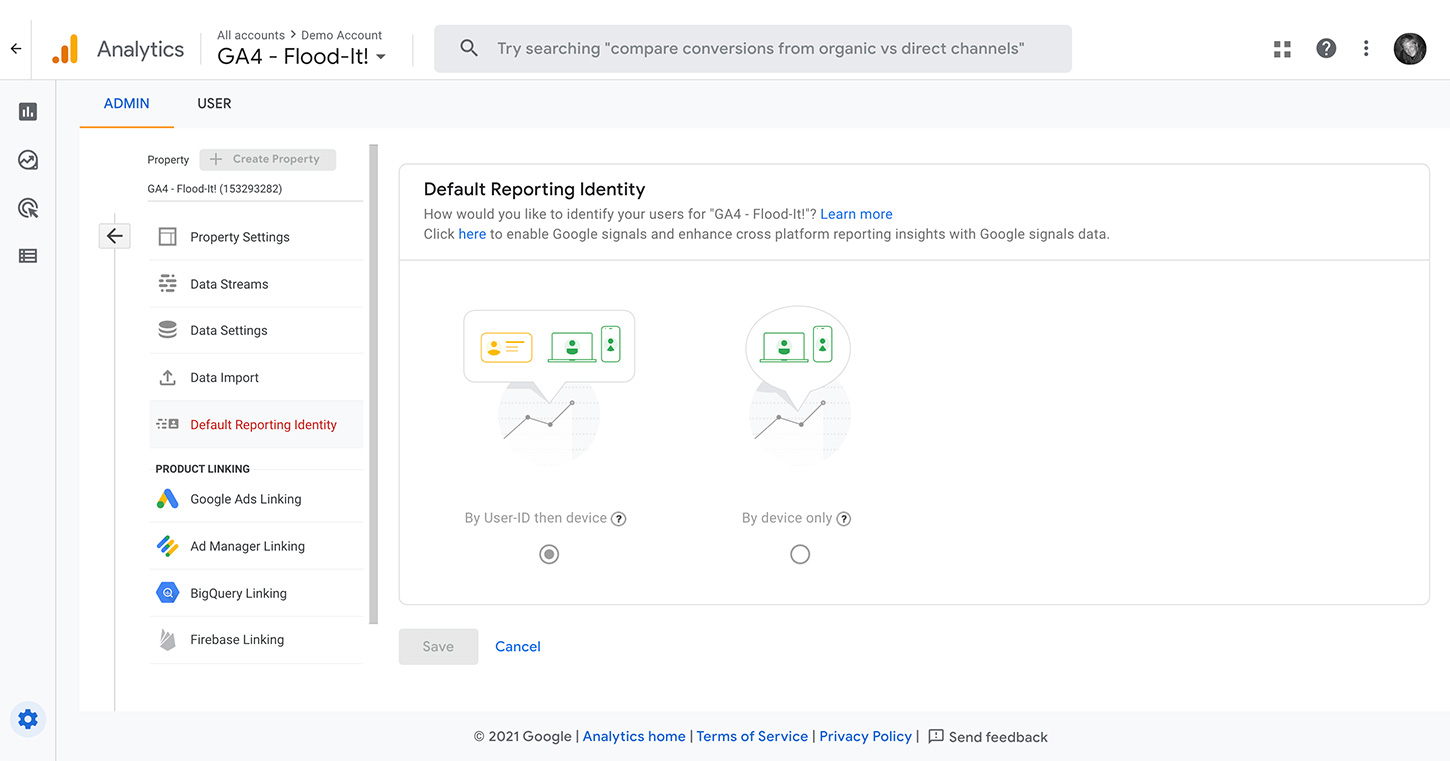Click the search magnifier icon
1450x761 pixels.
click(x=468, y=48)
